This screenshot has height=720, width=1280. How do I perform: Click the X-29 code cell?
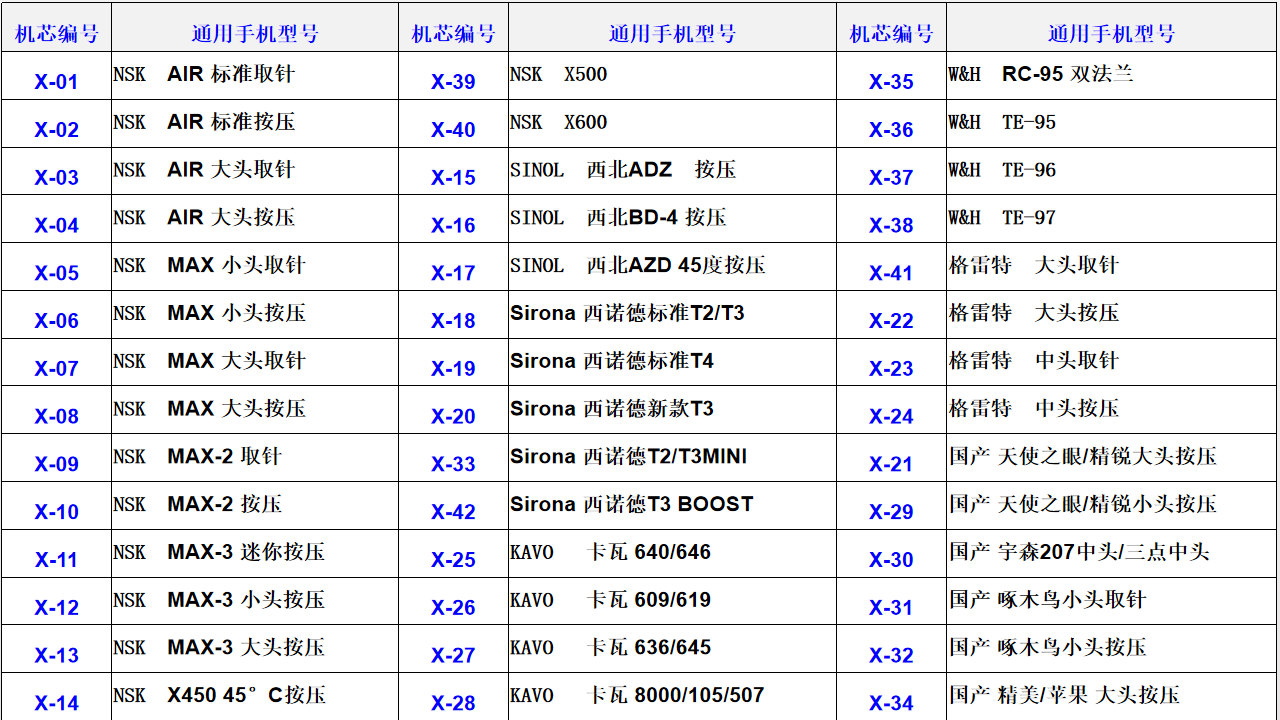tap(891, 506)
